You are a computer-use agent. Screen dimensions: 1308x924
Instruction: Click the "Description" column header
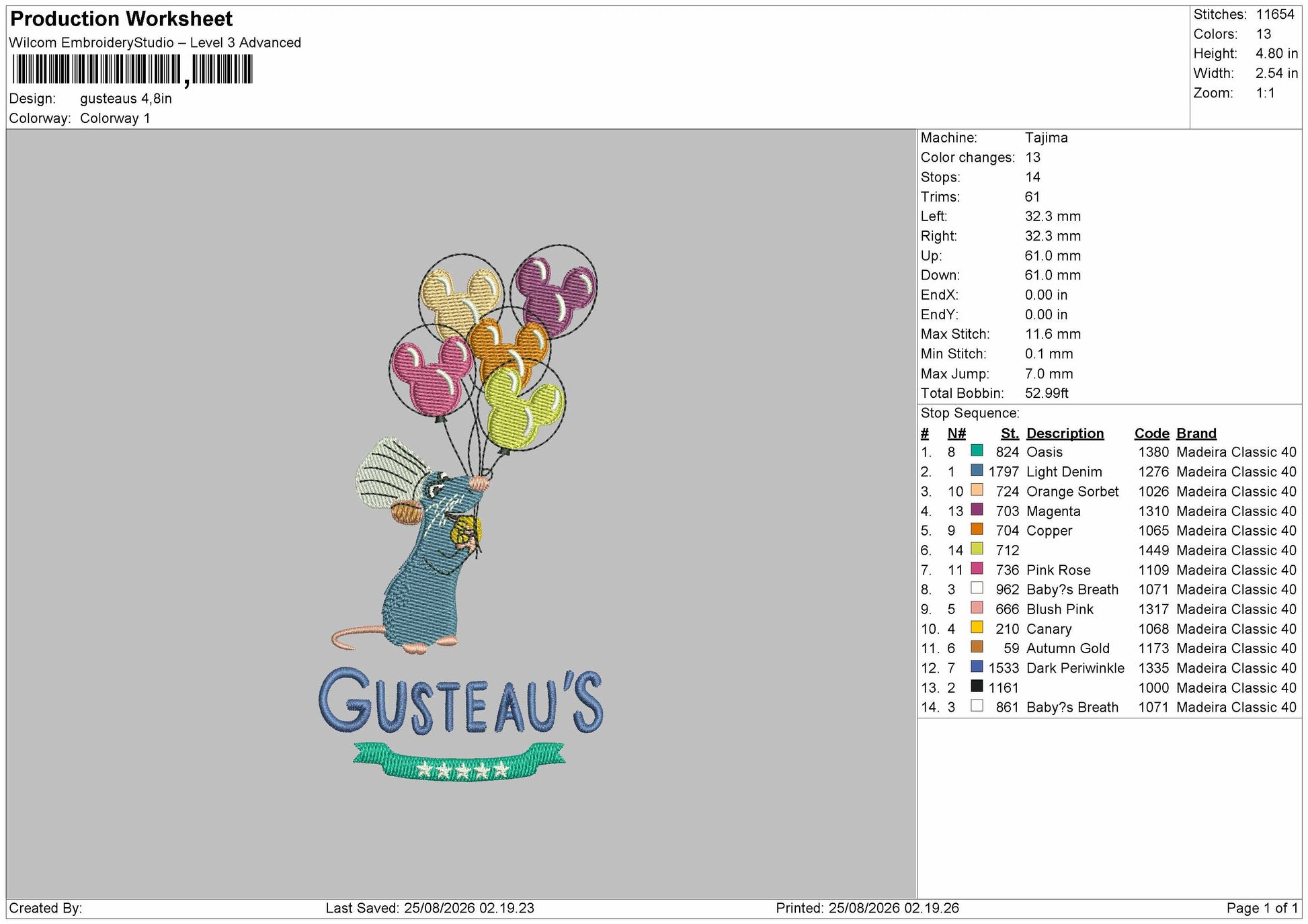[1065, 433]
